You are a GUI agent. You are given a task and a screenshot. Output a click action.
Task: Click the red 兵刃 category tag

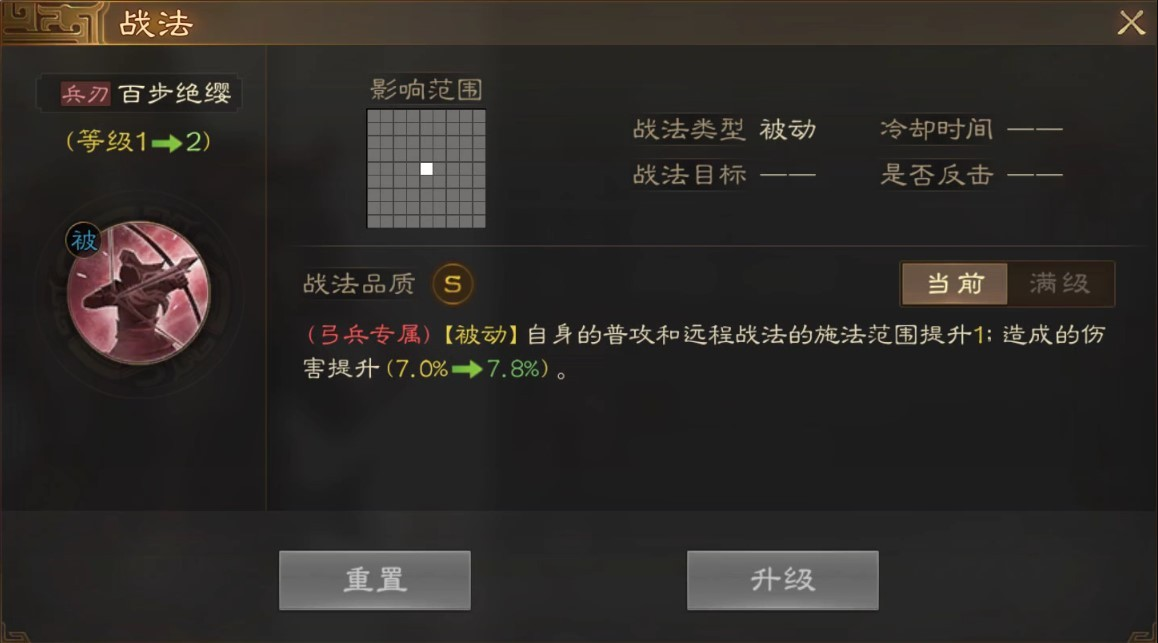click(86, 94)
